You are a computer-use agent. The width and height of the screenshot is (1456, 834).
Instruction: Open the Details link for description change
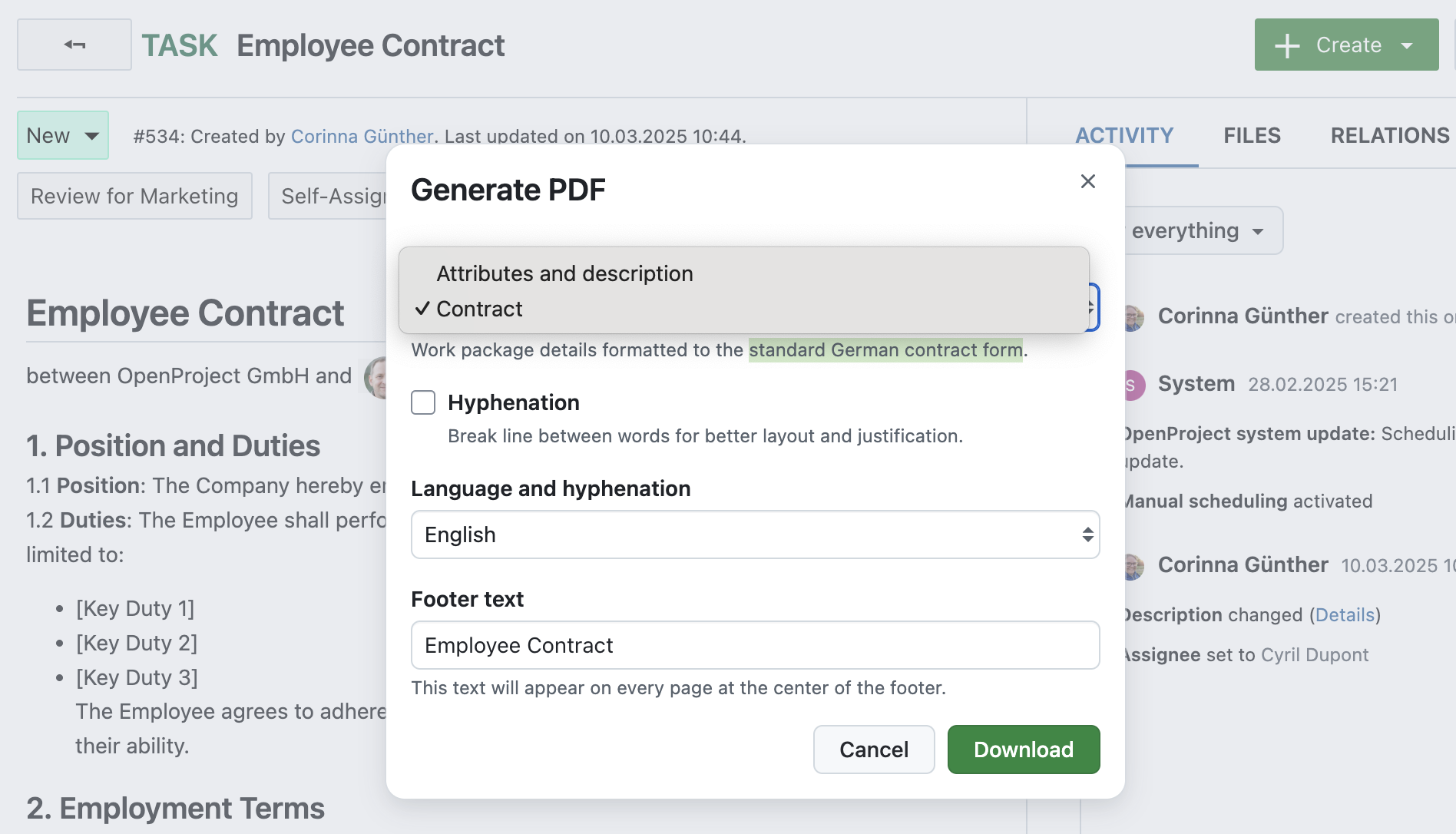point(1344,614)
